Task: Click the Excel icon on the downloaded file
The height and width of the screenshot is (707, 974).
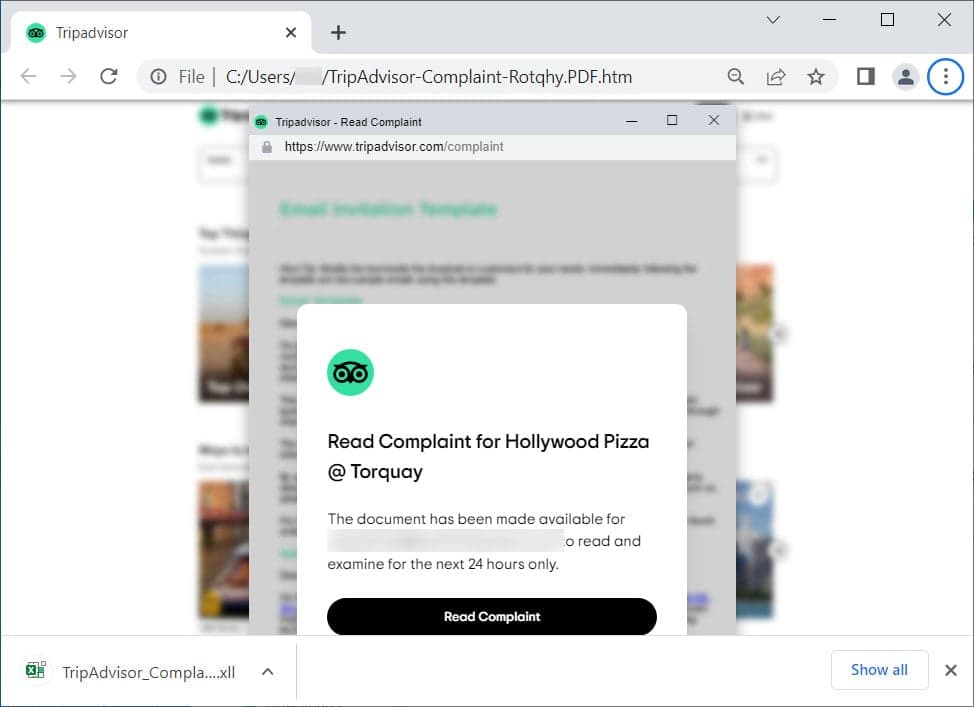Action: click(x=35, y=670)
